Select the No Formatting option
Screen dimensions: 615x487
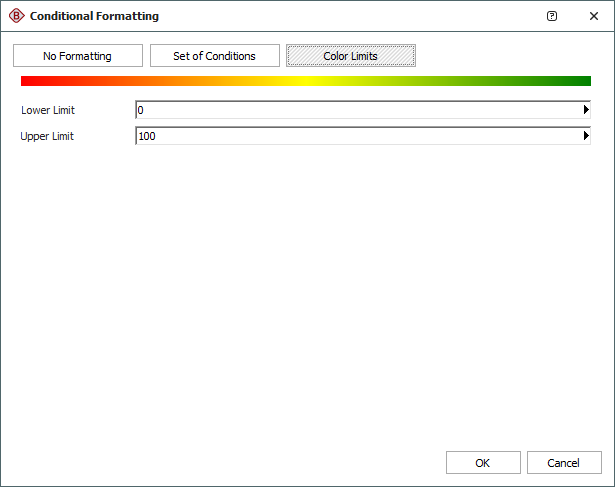(x=77, y=56)
